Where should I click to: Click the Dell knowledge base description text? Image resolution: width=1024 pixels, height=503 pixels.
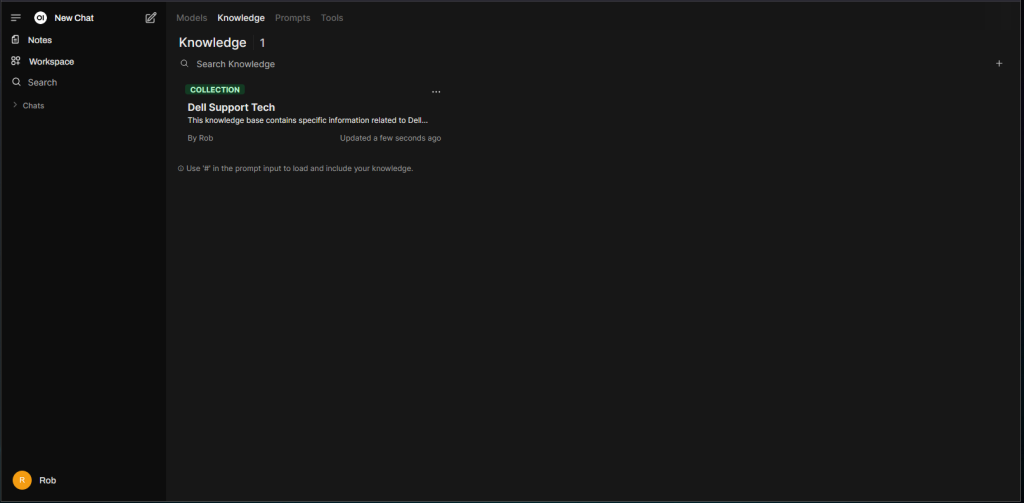[307, 120]
